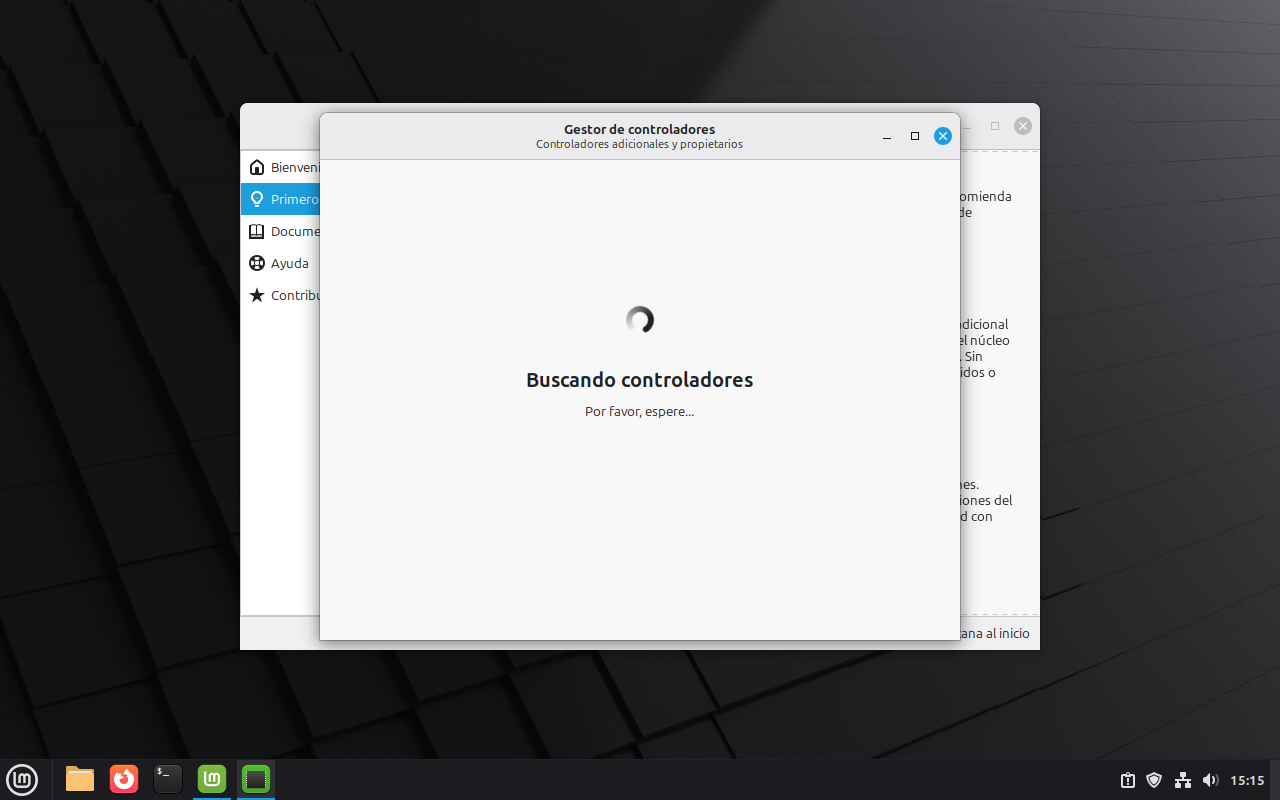Launch the Files folder from taskbar
Viewport: 1280px width, 800px height.
pos(80,778)
